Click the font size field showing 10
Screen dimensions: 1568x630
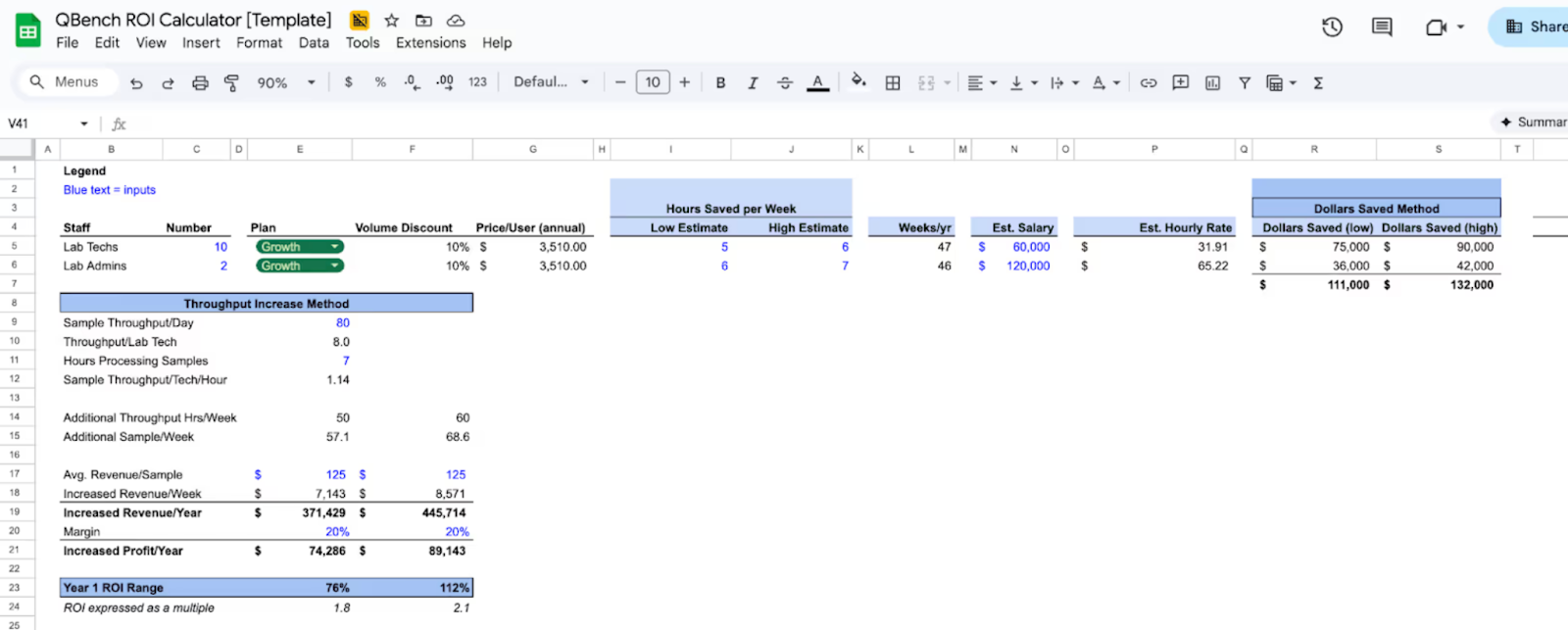(653, 82)
